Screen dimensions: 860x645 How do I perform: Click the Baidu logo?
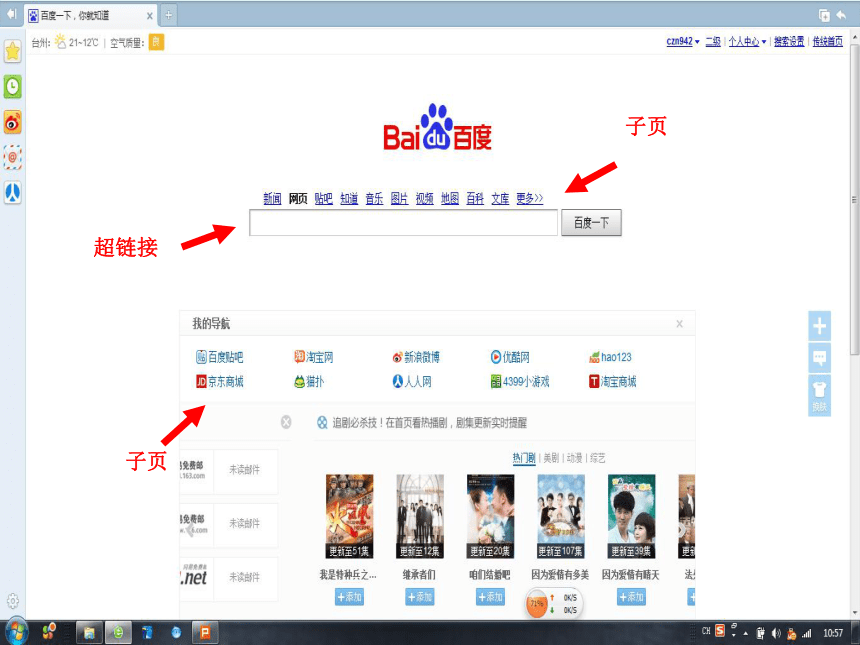click(437, 127)
